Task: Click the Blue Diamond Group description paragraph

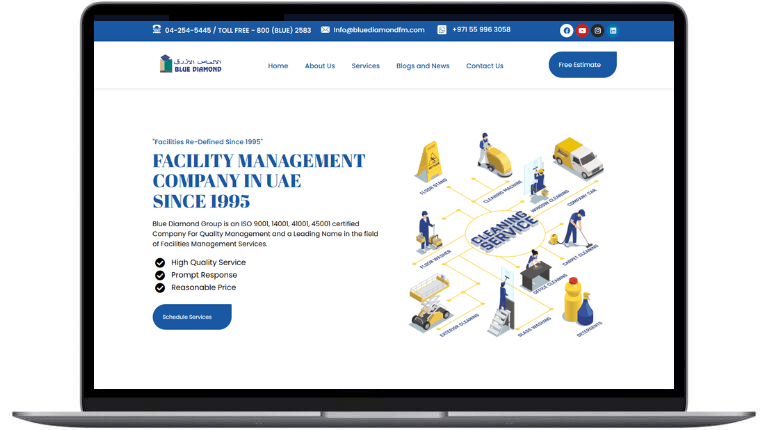Action: point(265,234)
